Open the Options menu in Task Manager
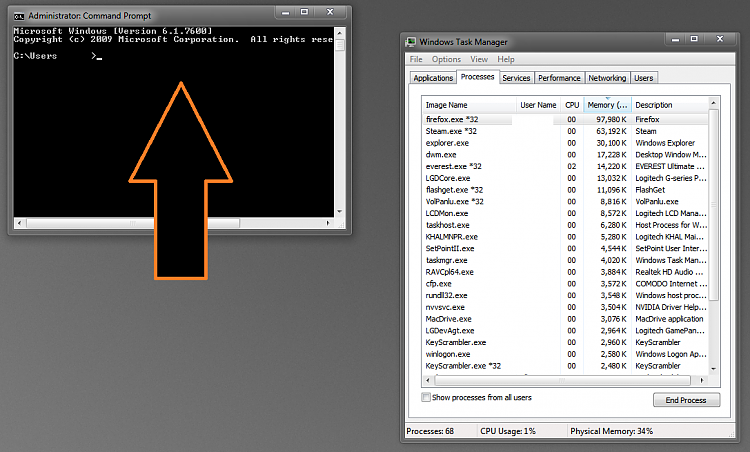The image size is (750, 452). (x=446, y=59)
